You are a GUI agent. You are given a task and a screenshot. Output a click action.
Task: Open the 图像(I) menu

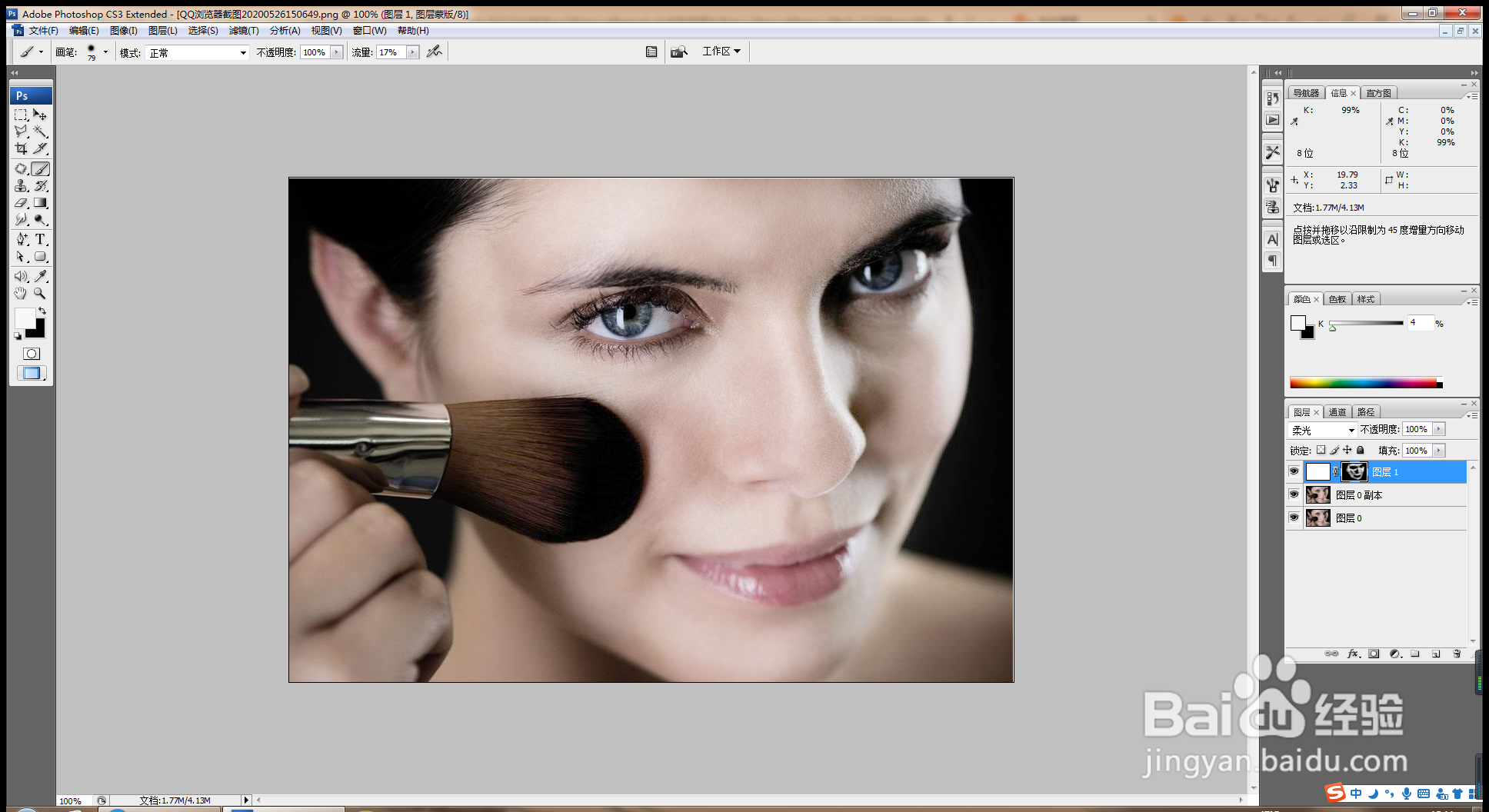tap(123, 31)
